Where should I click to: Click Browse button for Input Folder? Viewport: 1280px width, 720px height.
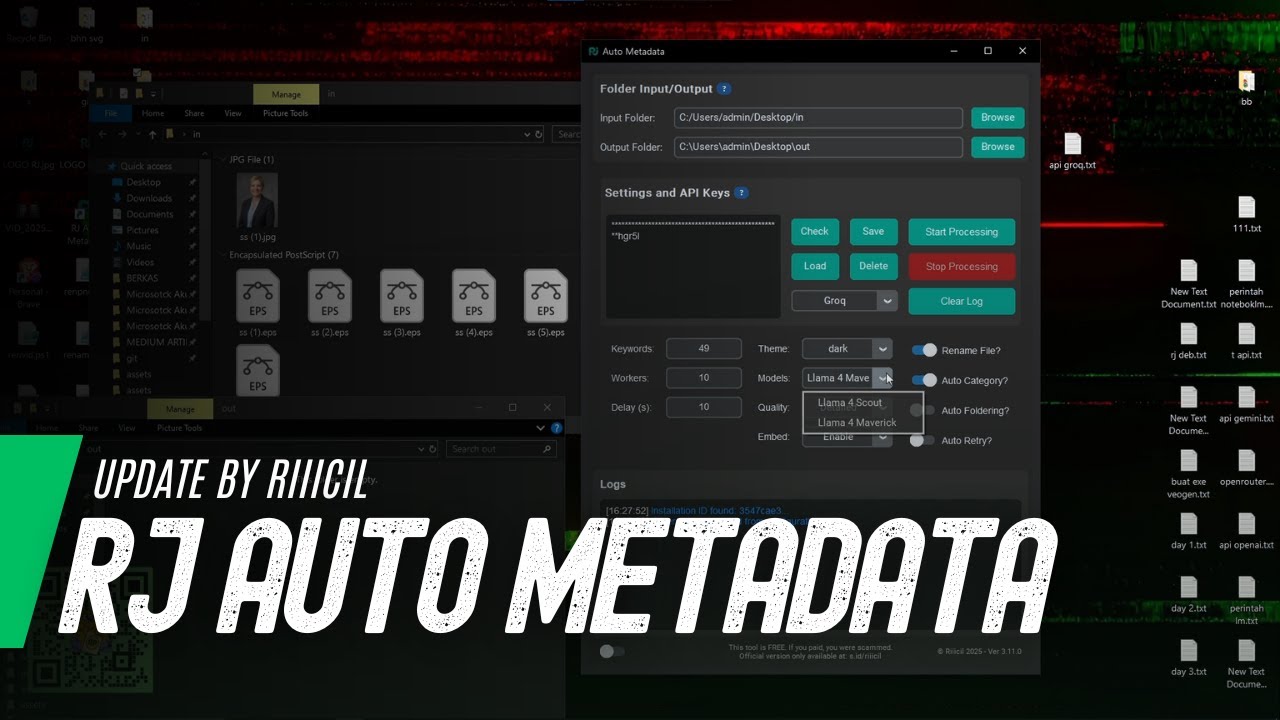pyautogui.click(x=998, y=117)
